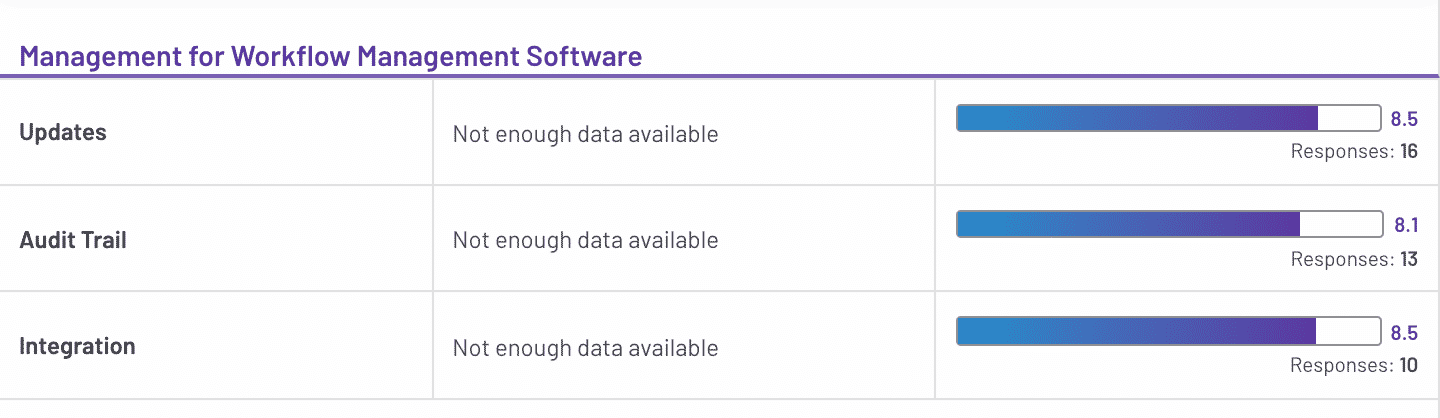1440x418 pixels.
Task: Click 'Not enough data available' in Audit Trail row
Action: coord(585,240)
